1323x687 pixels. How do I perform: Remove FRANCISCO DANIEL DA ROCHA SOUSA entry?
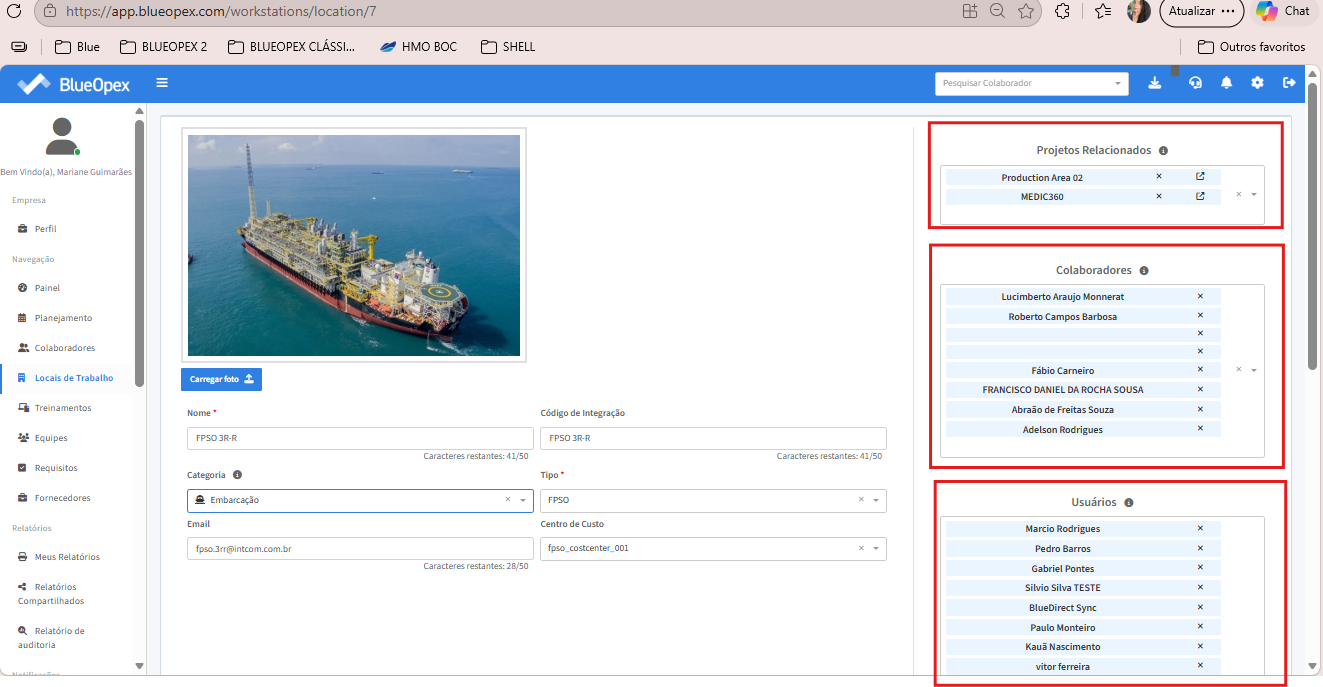[x=1200, y=389]
